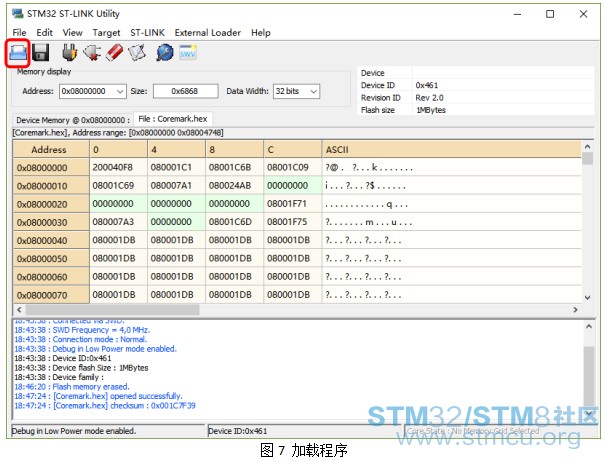This screenshot has height=462, width=605.
Task: Click log panel scroll up arrow
Action: click(589, 327)
